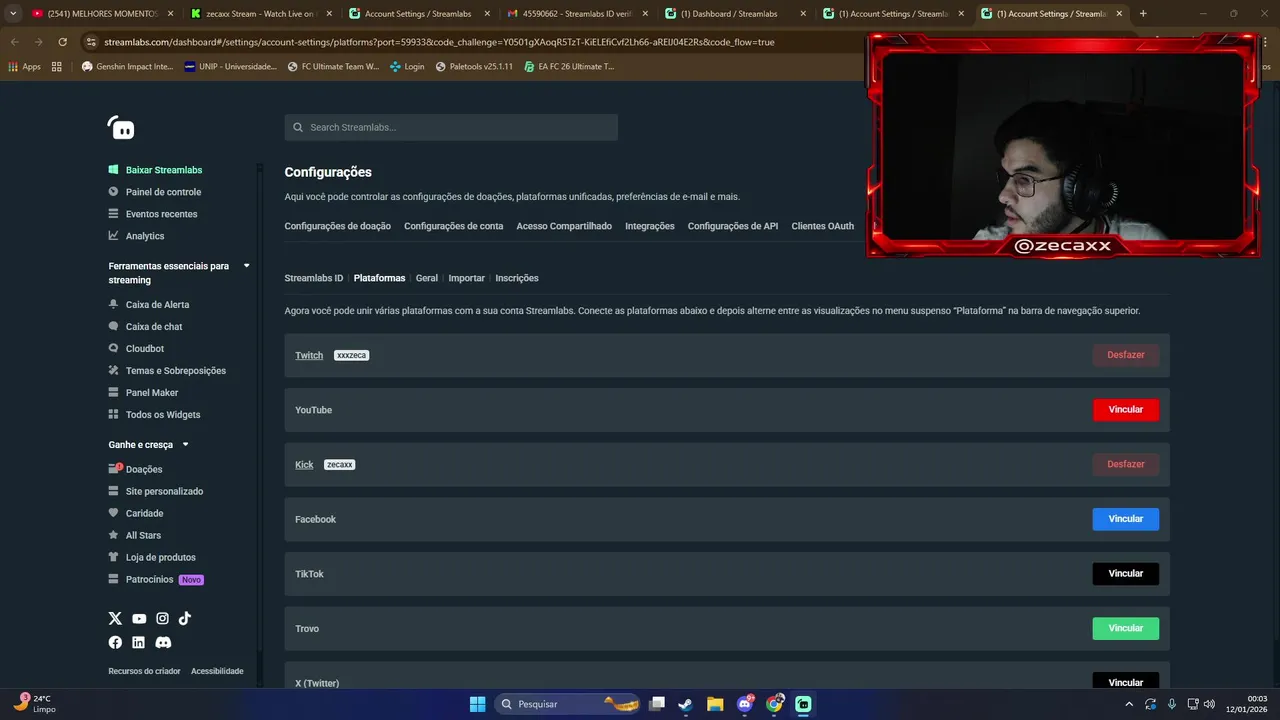1280x720 pixels.
Task: Select the Plataformas sub-tab
Action: pos(379,278)
